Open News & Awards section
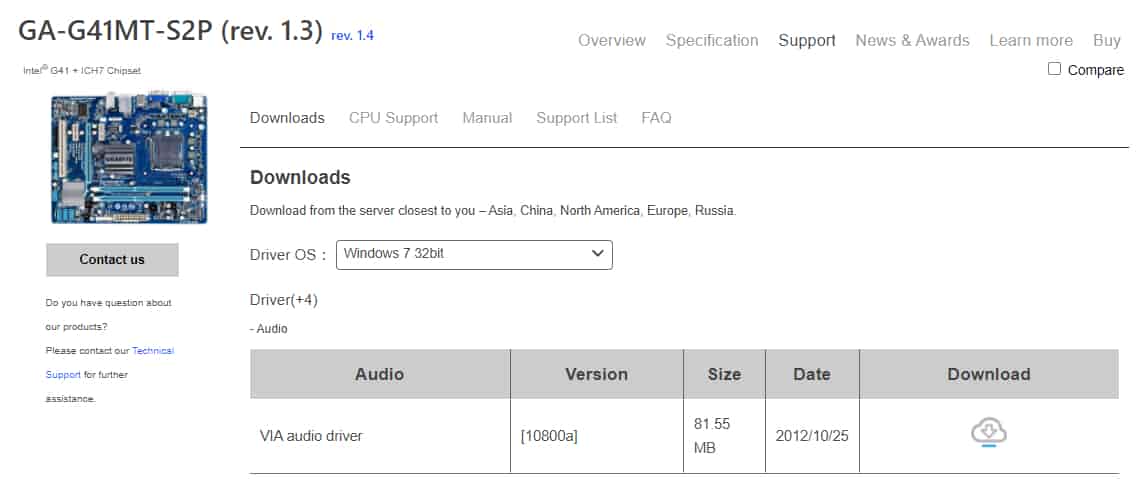Screen dimensions: 1143x503 (x=912, y=40)
